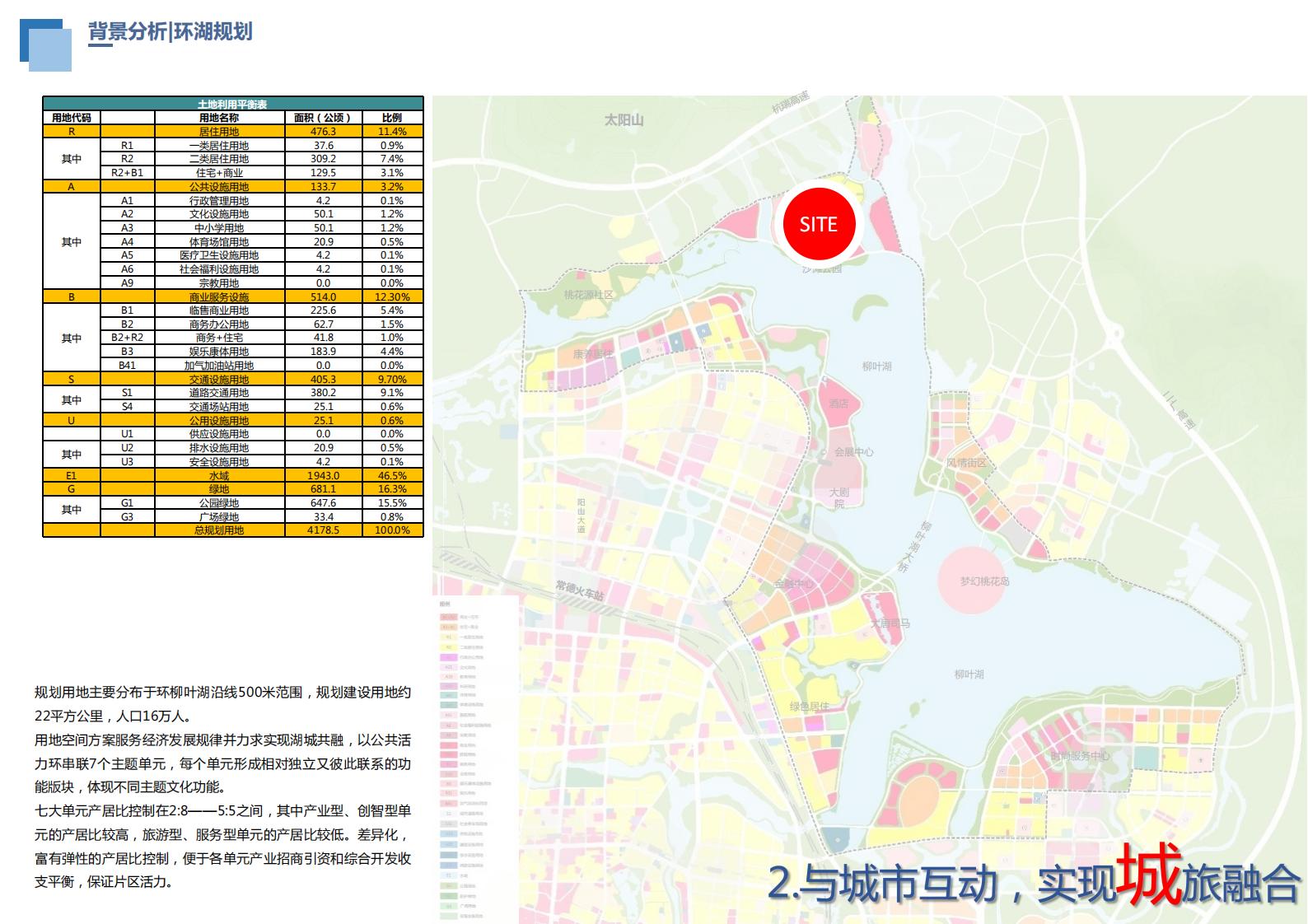Select the 一类居住用地 cell
Image resolution: width=1308 pixels, height=924 pixels.
pyautogui.click(x=219, y=145)
